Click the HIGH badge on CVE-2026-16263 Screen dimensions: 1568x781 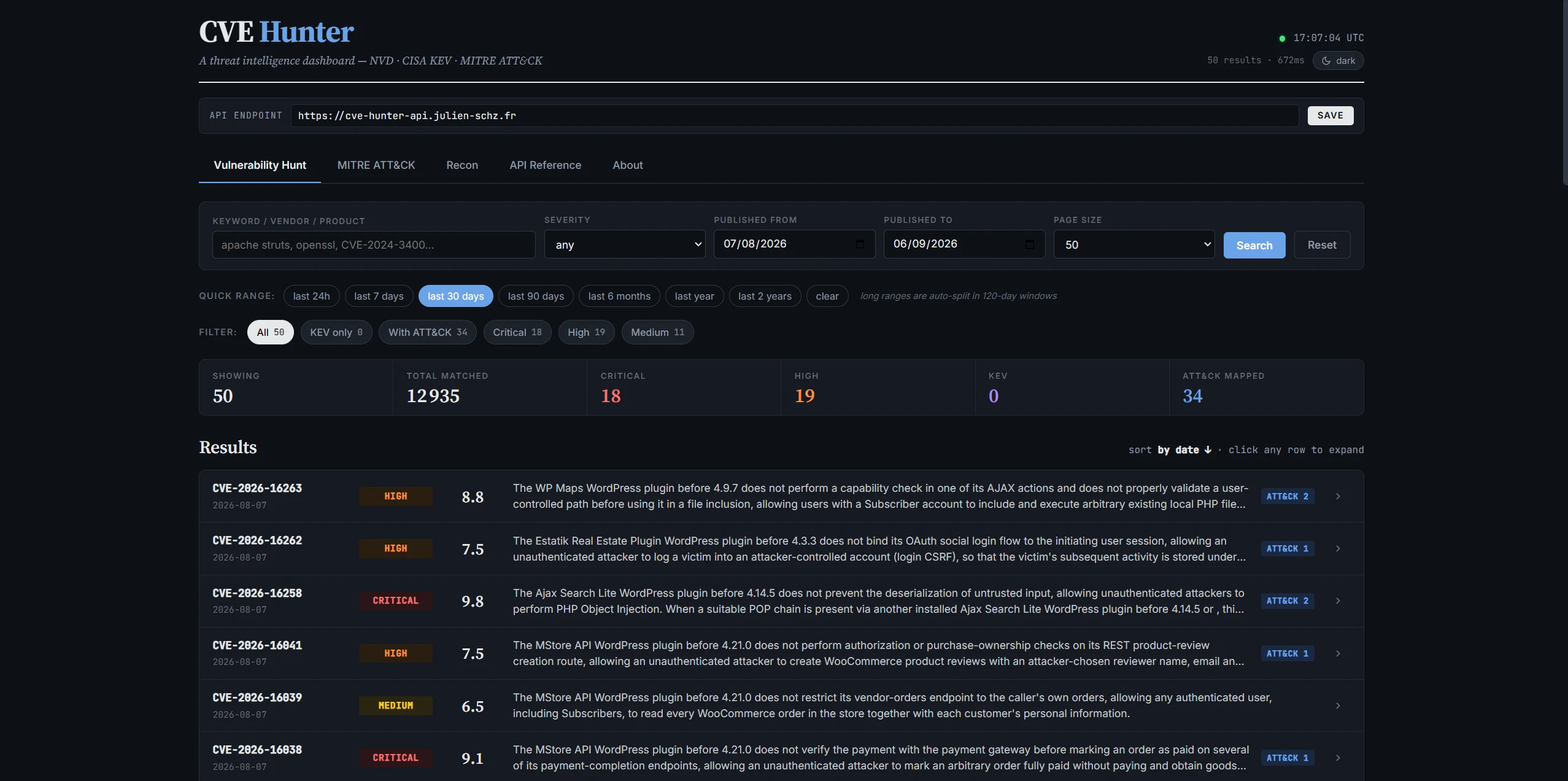[x=396, y=496]
